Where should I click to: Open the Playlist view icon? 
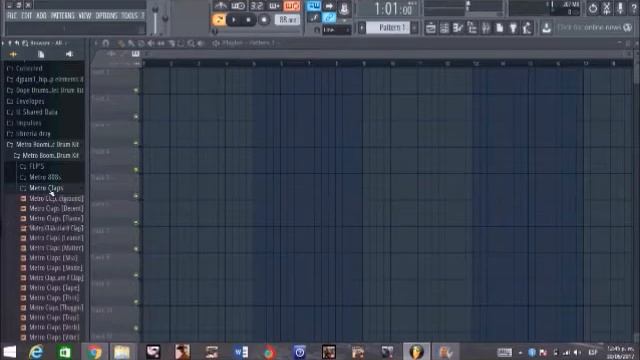click(430, 28)
